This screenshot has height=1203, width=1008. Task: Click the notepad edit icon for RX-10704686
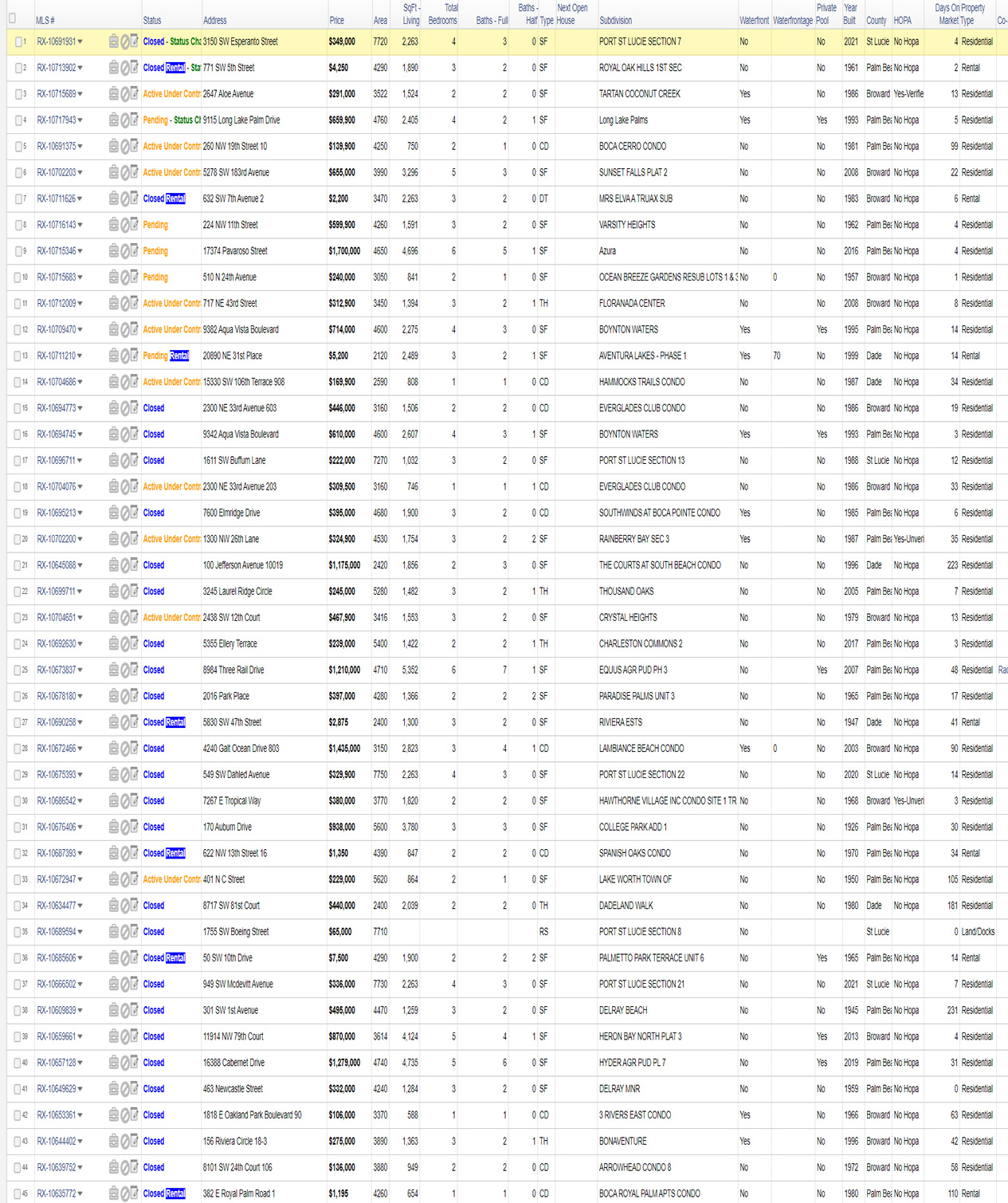pyautogui.click(x=134, y=382)
